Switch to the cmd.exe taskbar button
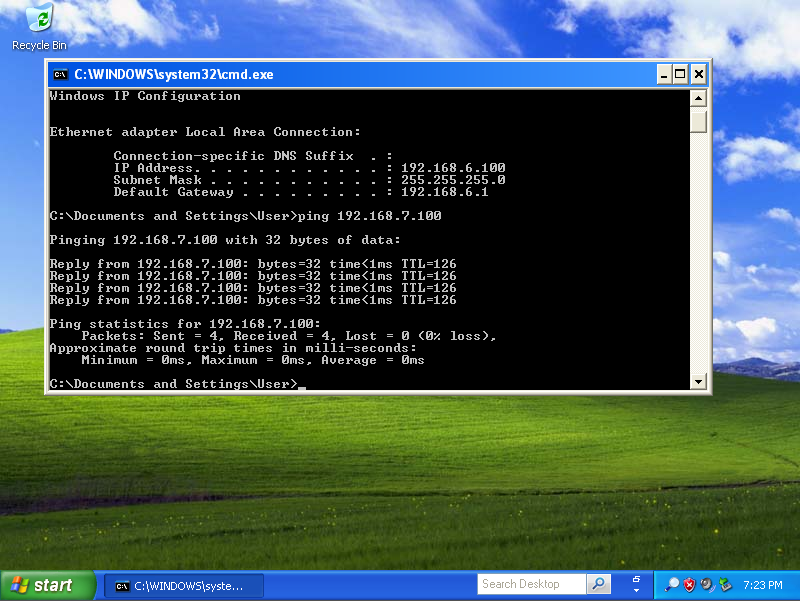800x601 pixels. pyautogui.click(x=184, y=586)
